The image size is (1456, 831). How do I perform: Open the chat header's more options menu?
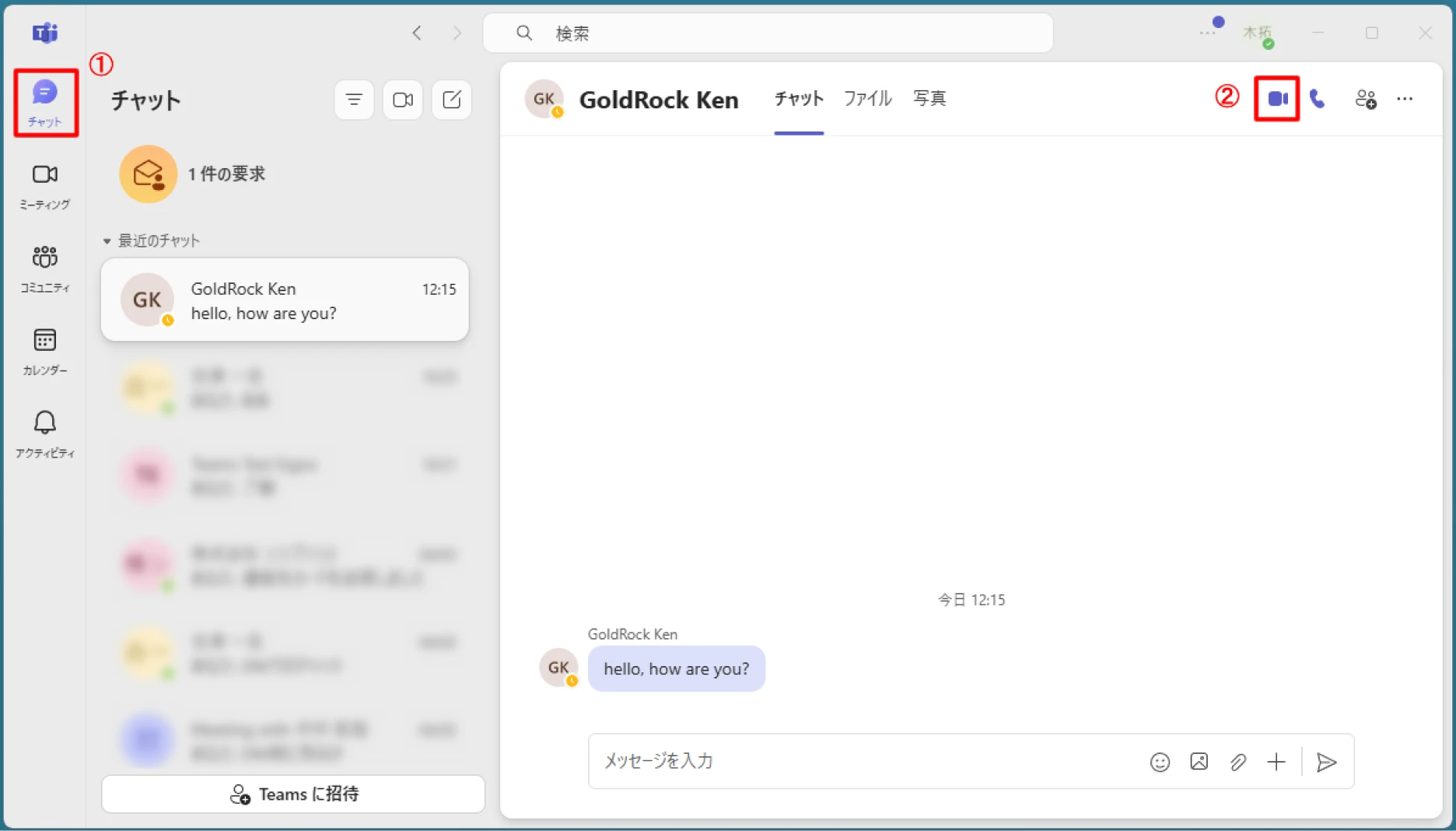1405,99
